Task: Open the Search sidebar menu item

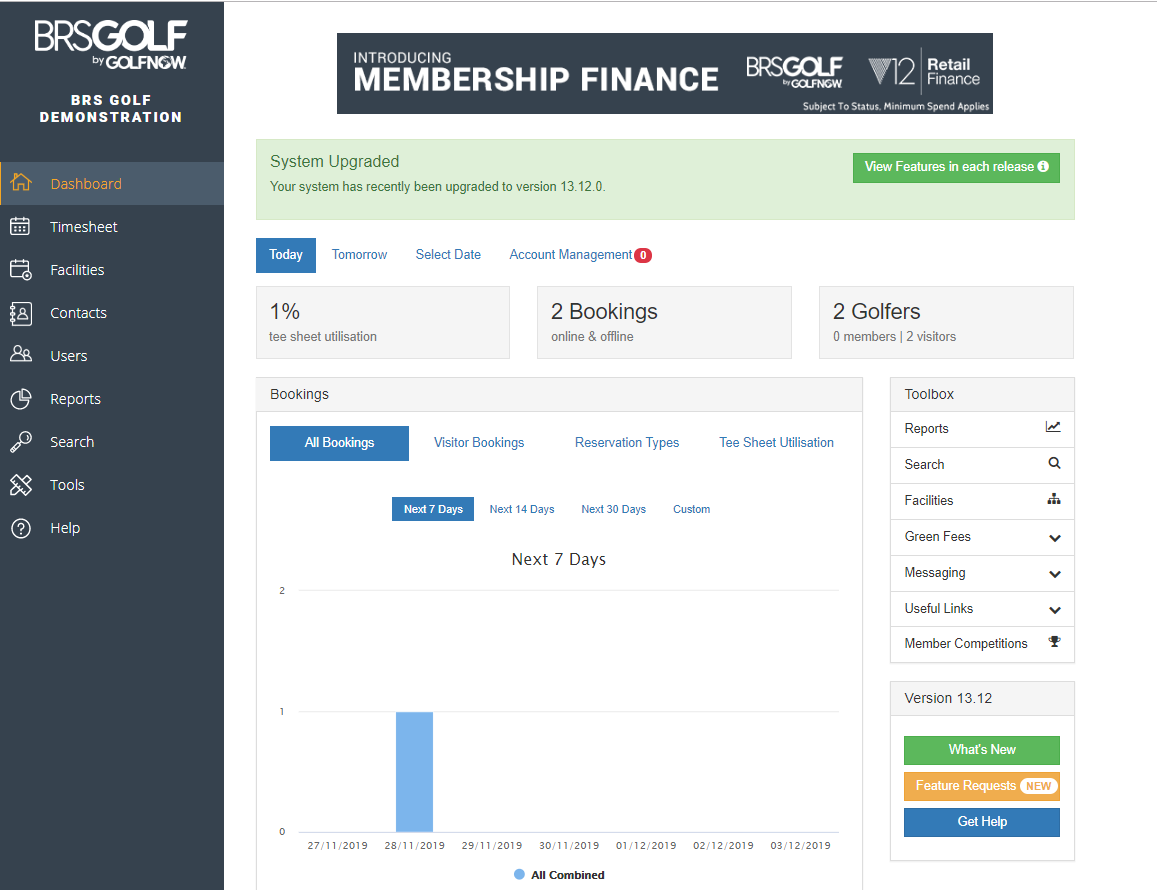Action: tap(112, 442)
